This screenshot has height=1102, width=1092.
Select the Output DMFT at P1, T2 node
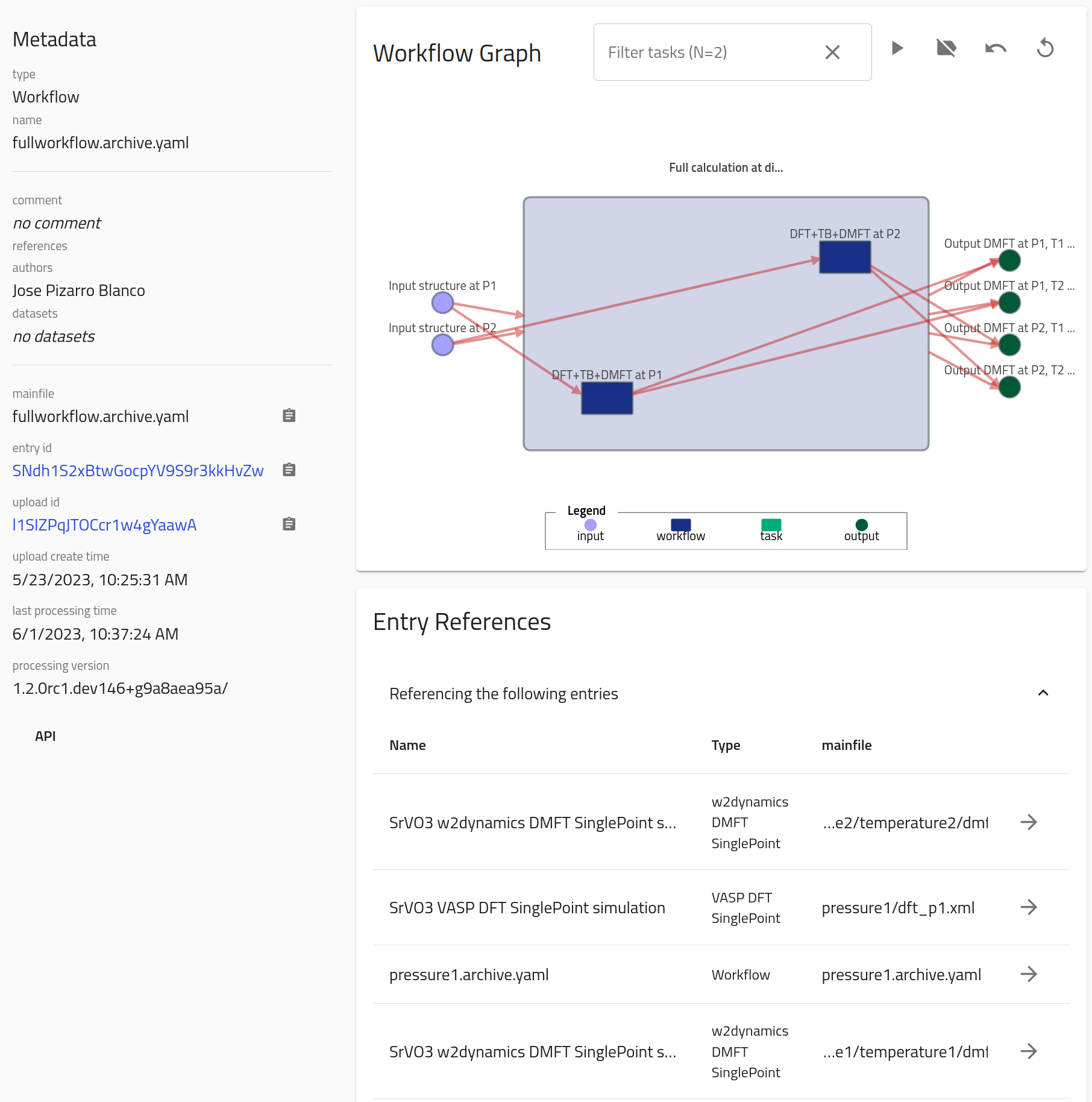tap(1009, 303)
